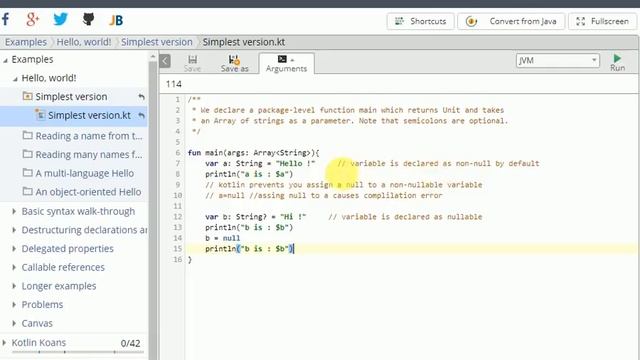Expand Kotlin Koans section

coord(4,342)
